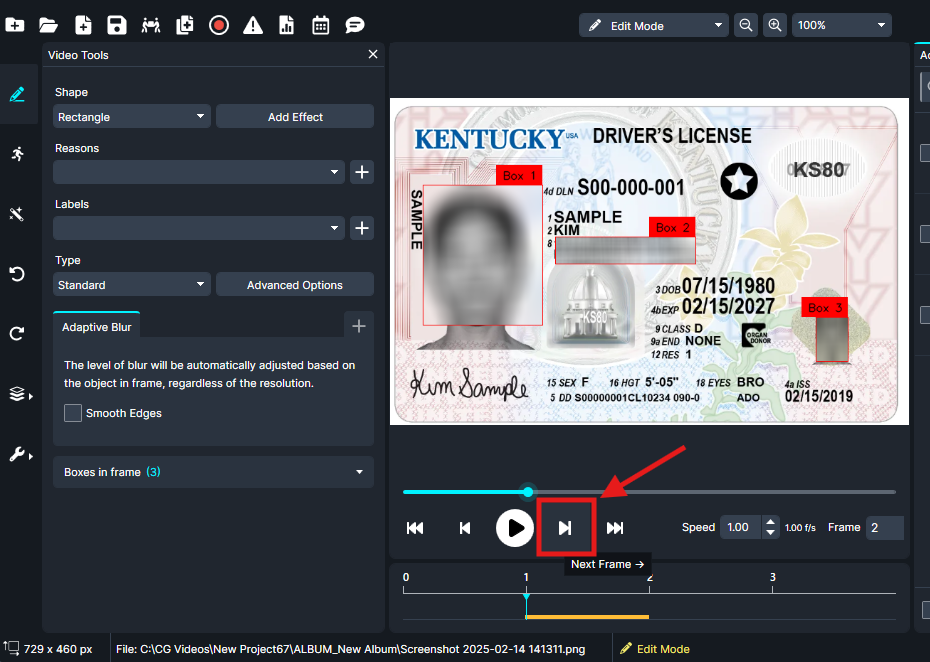Add a new reason with plus button
The image size is (930, 662).
tap(362, 172)
